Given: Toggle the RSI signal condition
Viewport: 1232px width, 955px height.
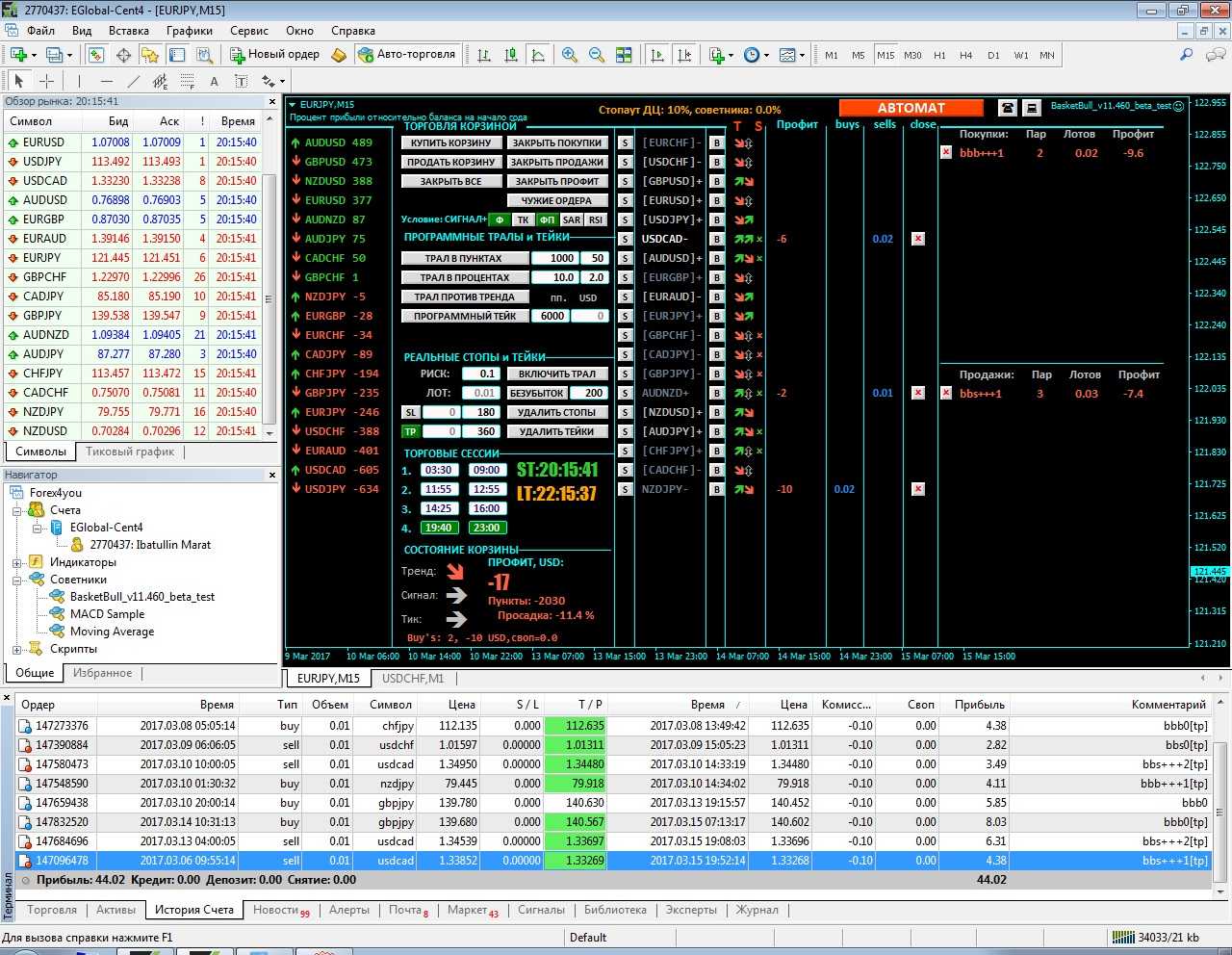Looking at the screenshot, I should pyautogui.click(x=596, y=219).
